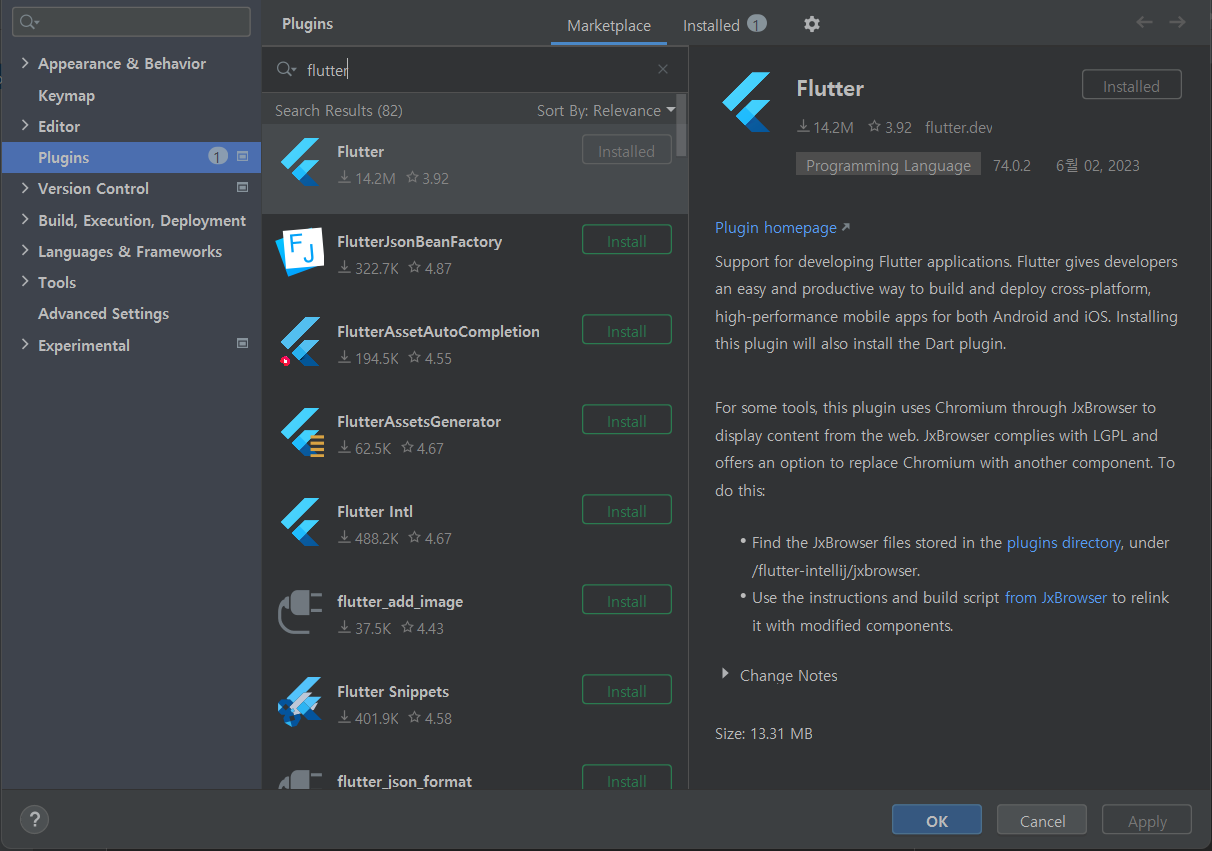
Task: Select Plugins in settings tree
Action: [131, 157]
